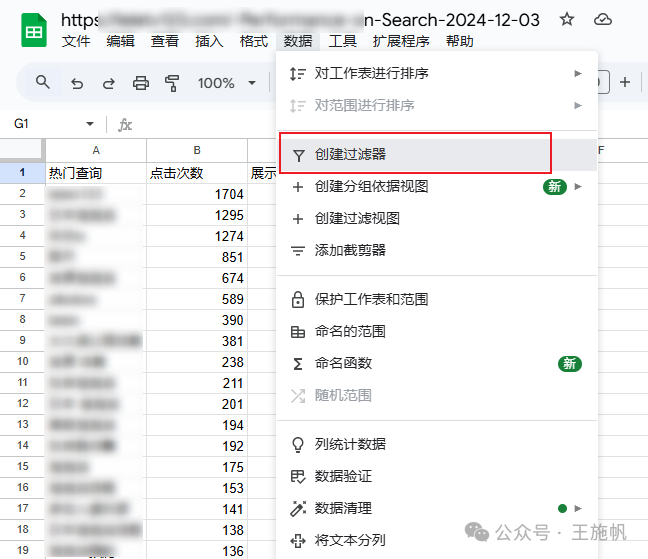Click the split icon beside 将文本分列
This screenshot has height=559, width=648.
pyautogui.click(x=298, y=540)
